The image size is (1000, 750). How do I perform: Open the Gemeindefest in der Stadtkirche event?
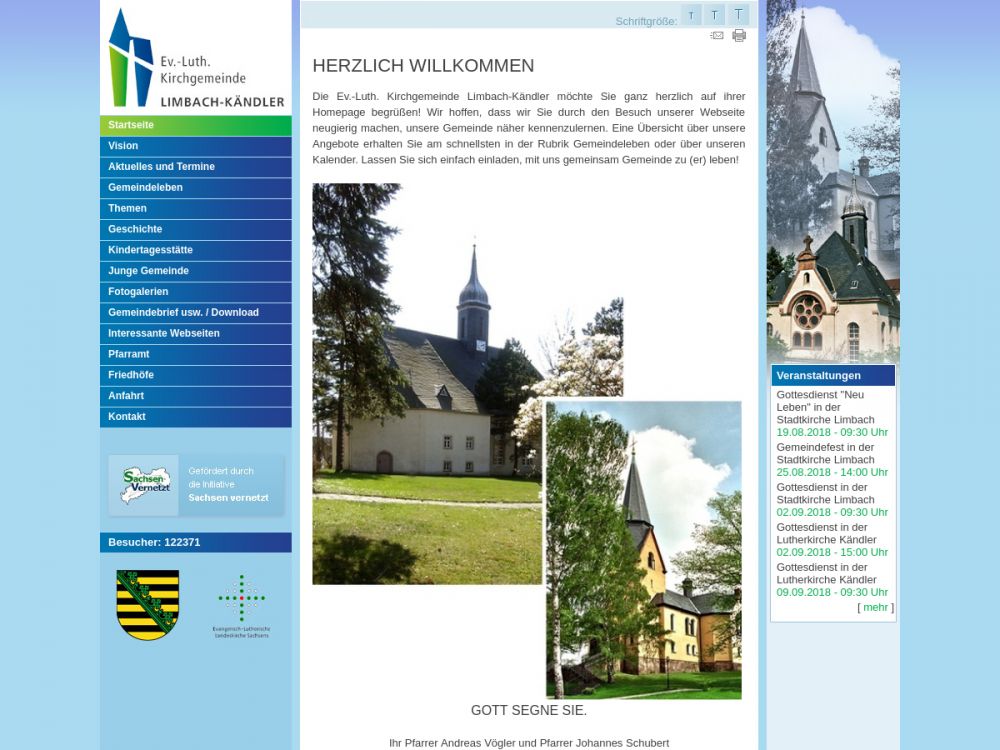(825, 454)
